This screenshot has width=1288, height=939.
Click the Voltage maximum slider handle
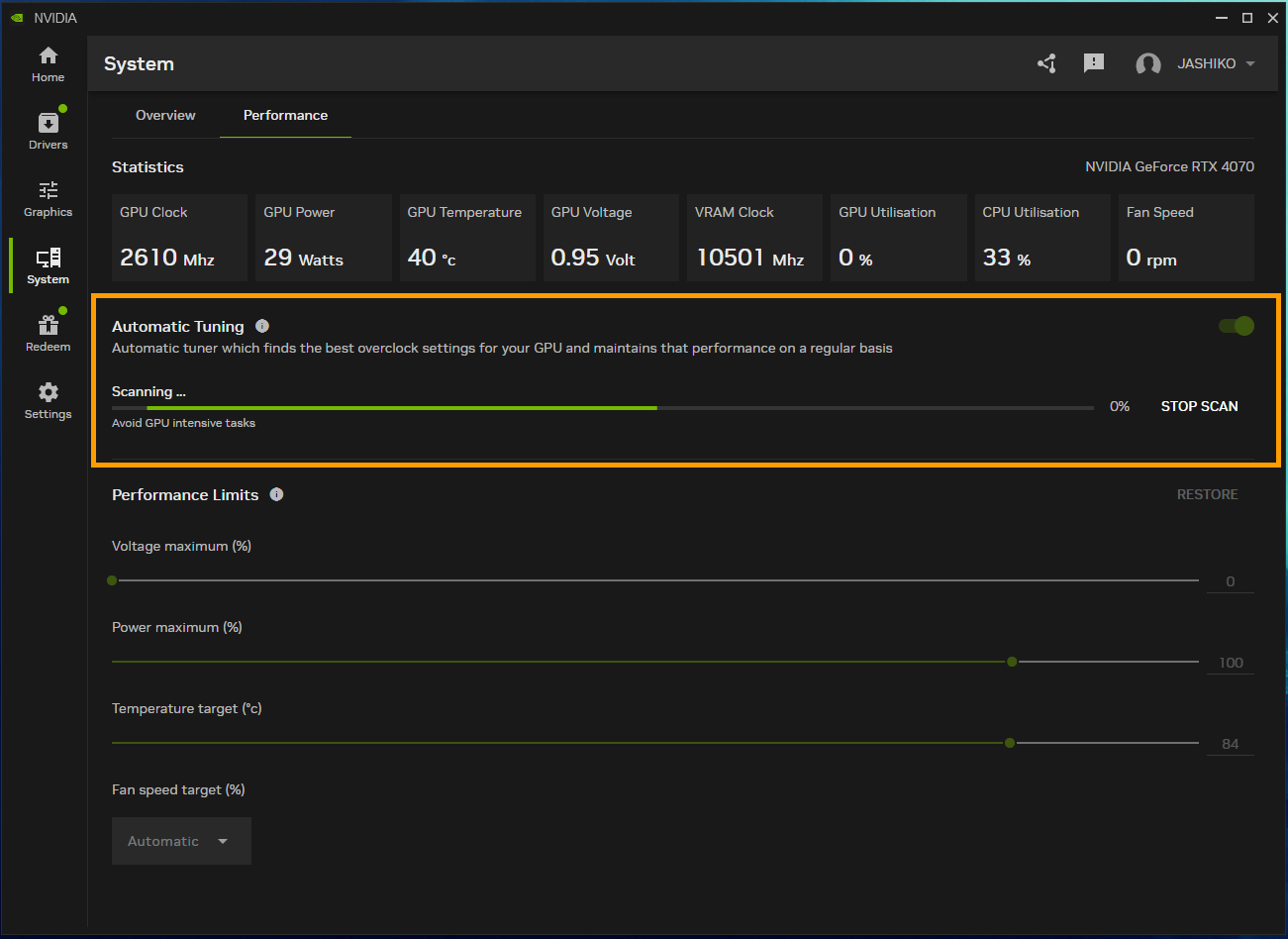point(112,580)
